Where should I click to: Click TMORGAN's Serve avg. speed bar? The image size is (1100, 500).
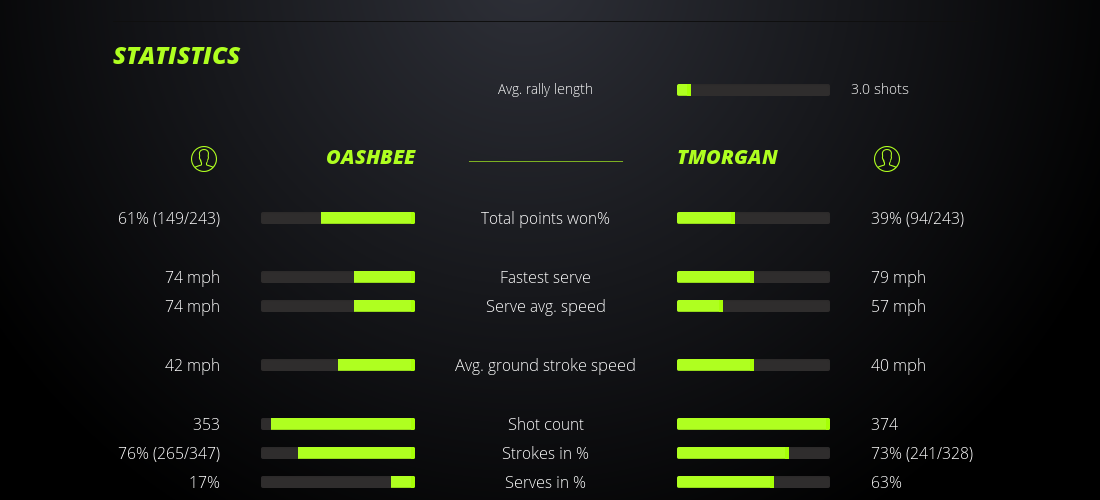[x=753, y=306]
